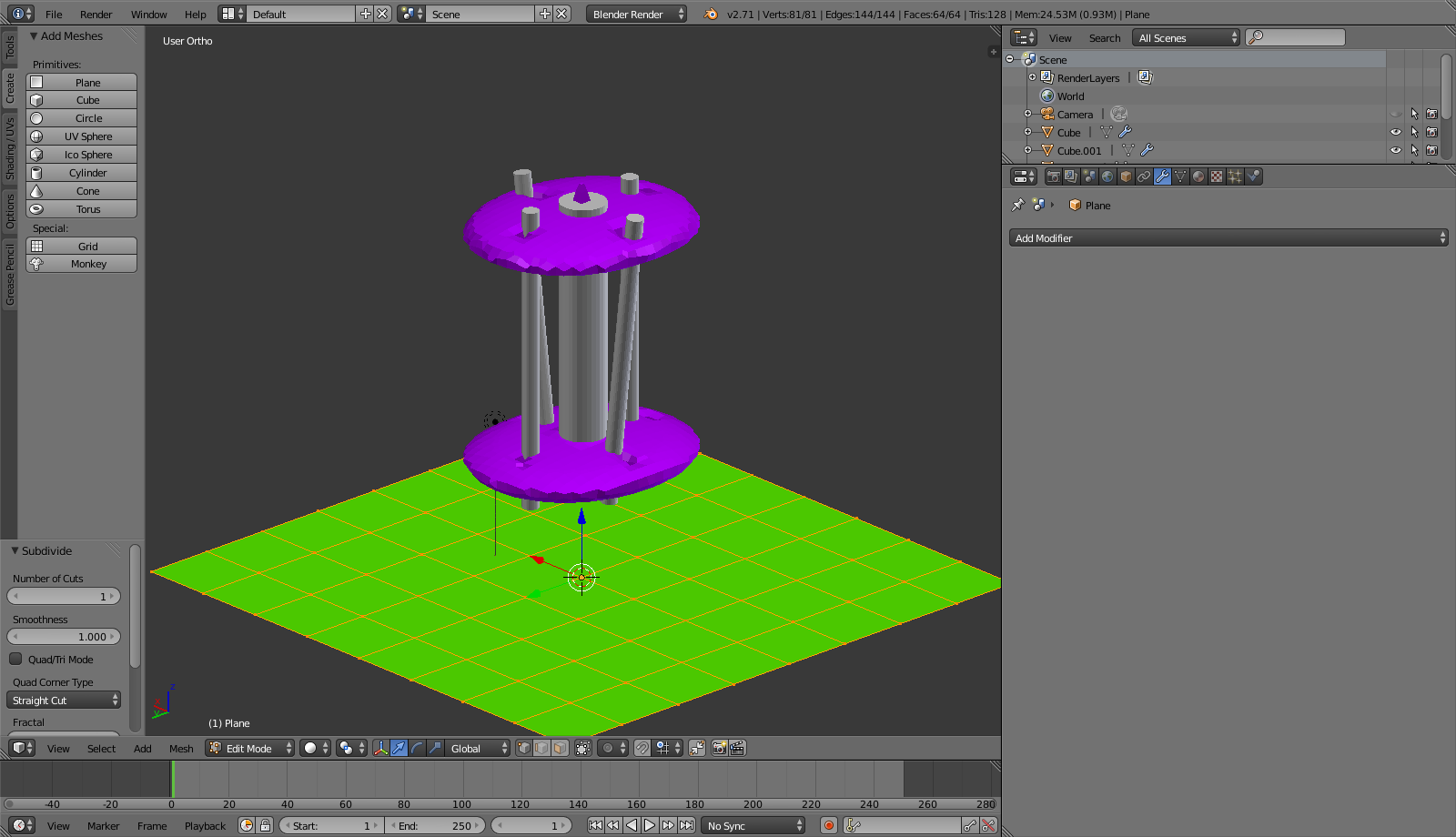The image size is (1456, 837).
Task: Open the Texture properties checker tab
Action: point(1217,176)
